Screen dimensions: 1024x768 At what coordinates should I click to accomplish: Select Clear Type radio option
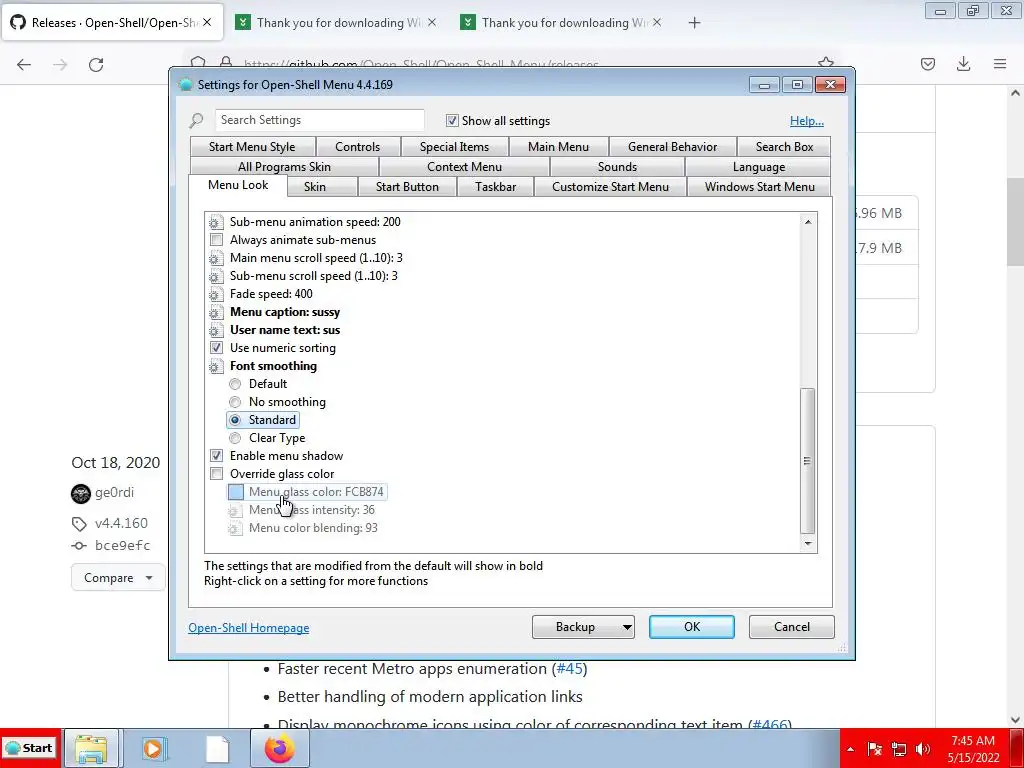235,438
